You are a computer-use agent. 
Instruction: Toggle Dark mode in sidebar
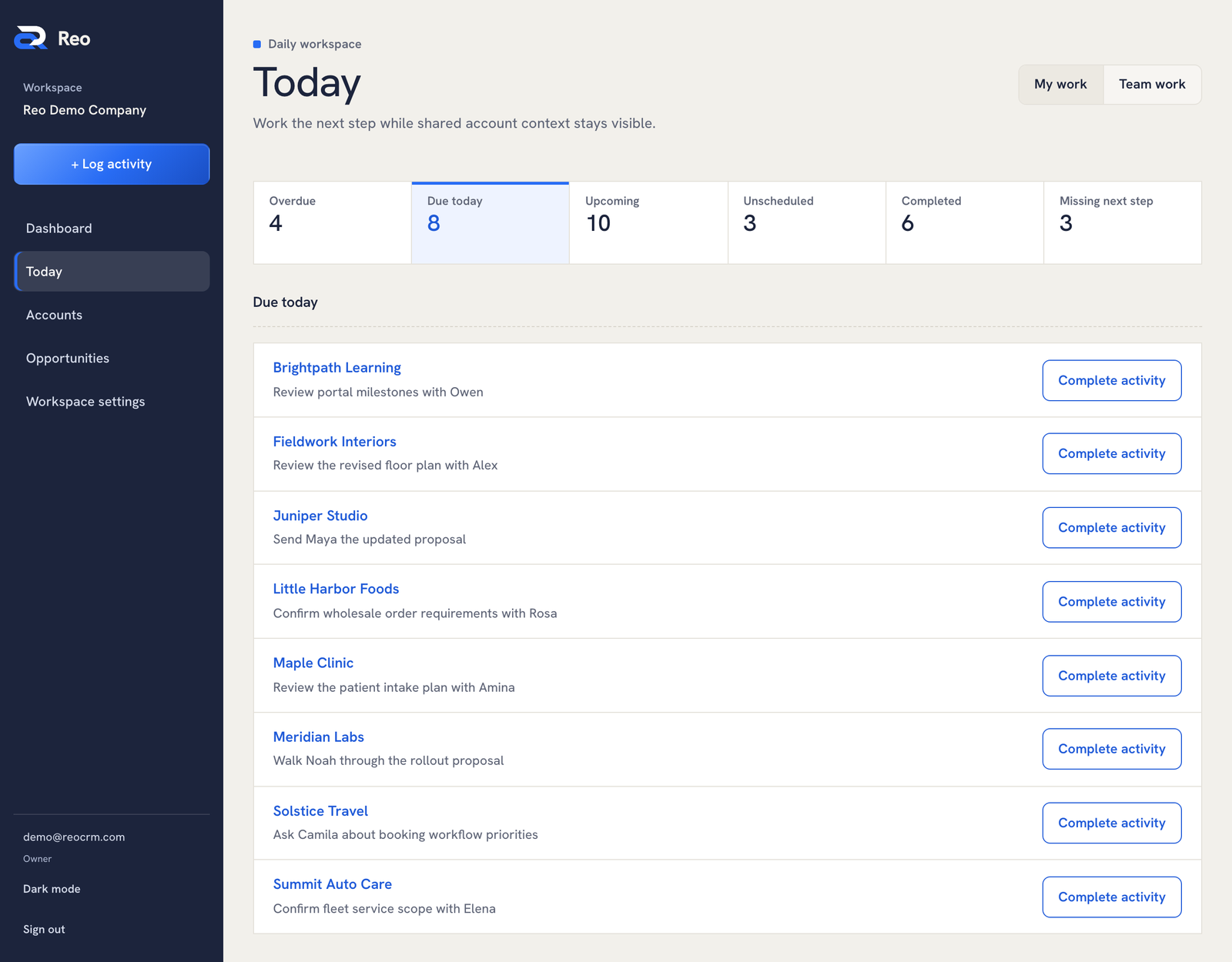52,889
